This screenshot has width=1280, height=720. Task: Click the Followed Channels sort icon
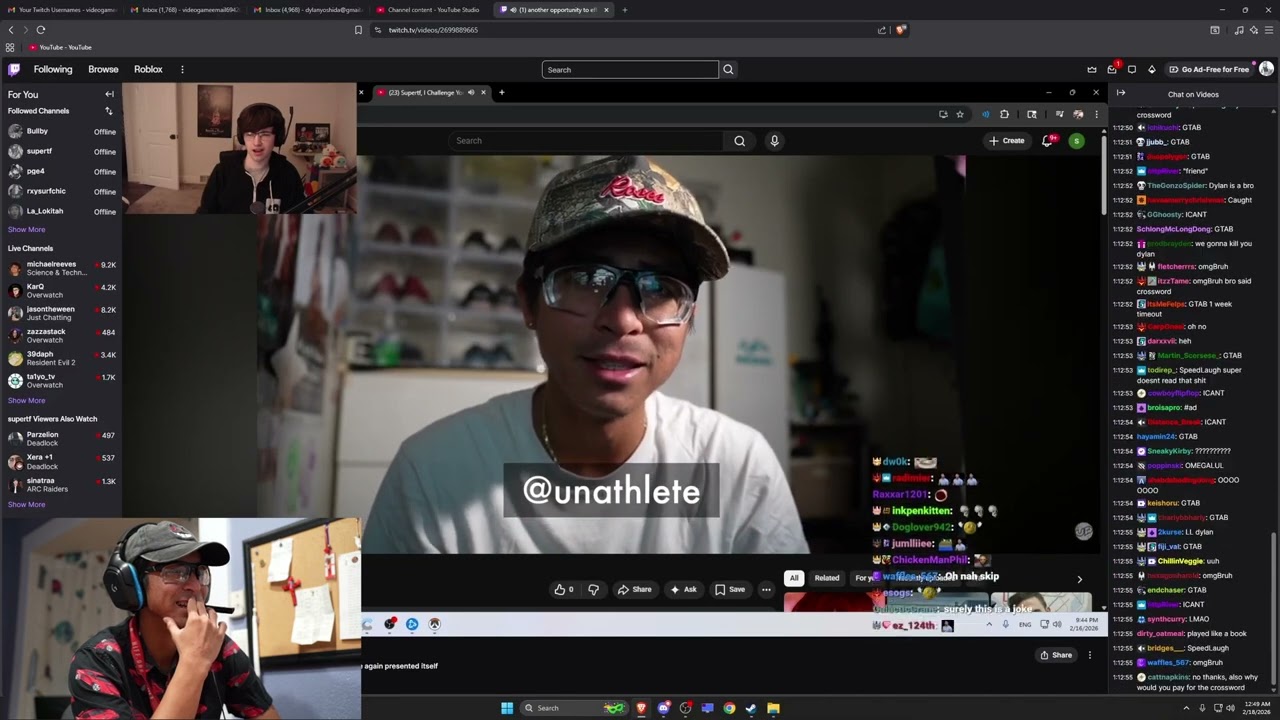109,111
